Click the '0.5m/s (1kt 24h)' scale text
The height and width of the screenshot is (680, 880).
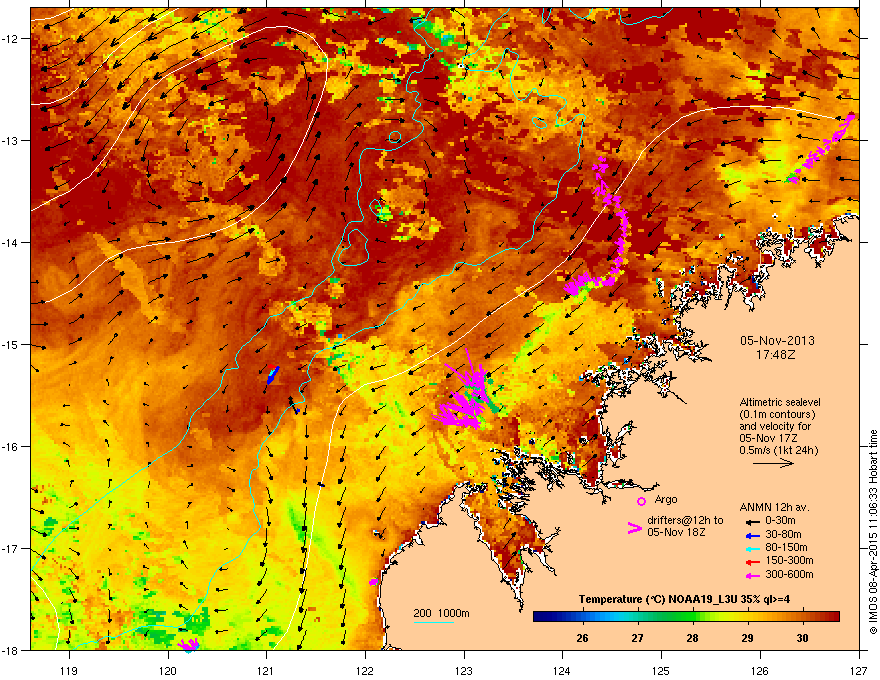pyautogui.click(x=778, y=450)
